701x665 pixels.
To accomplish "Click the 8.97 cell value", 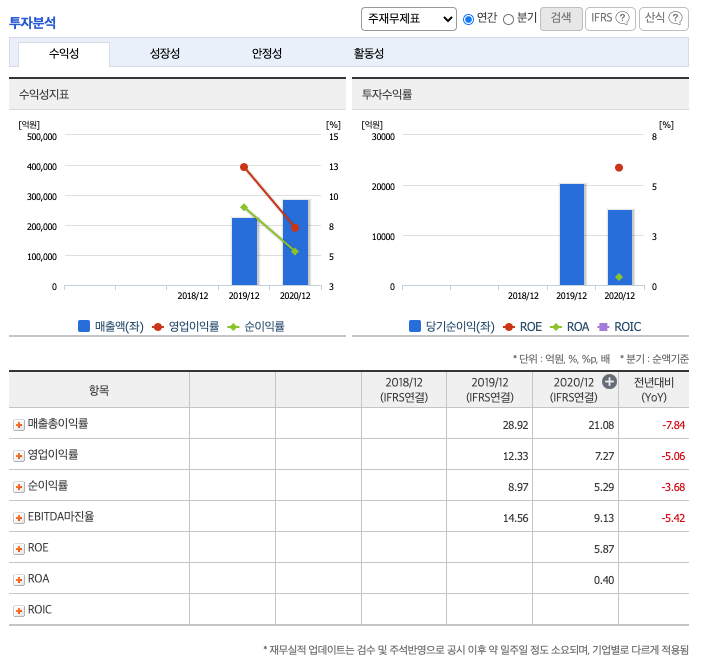I will point(518,487).
